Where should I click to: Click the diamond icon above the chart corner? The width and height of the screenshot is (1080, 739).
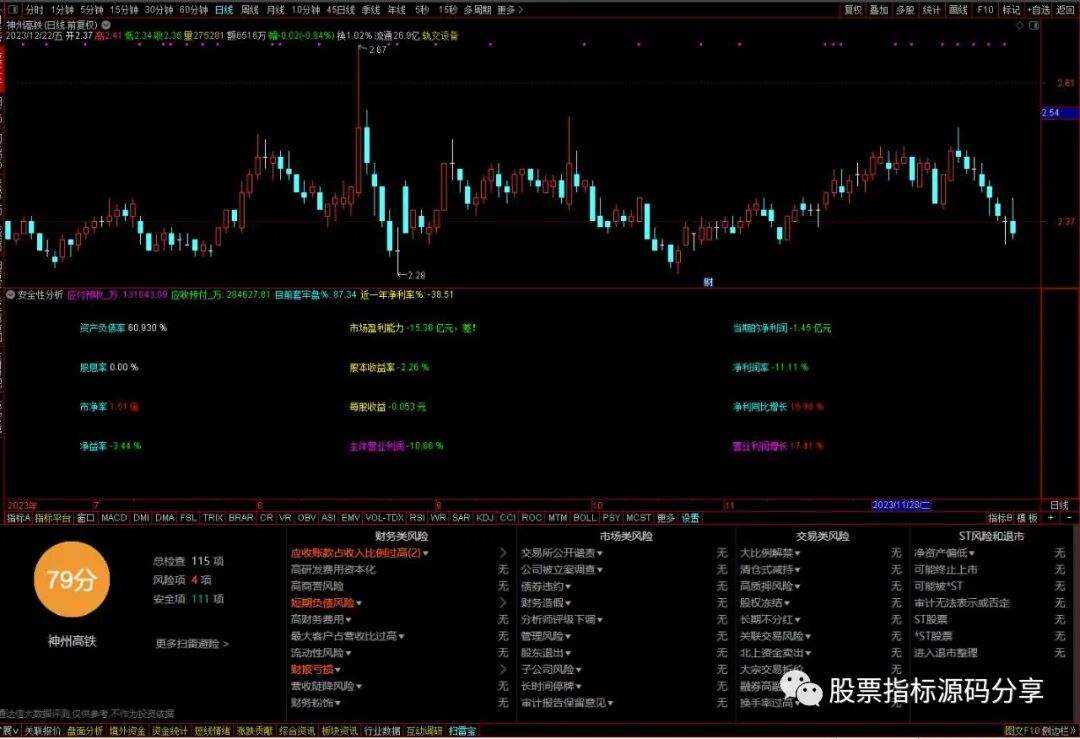(1020, 25)
